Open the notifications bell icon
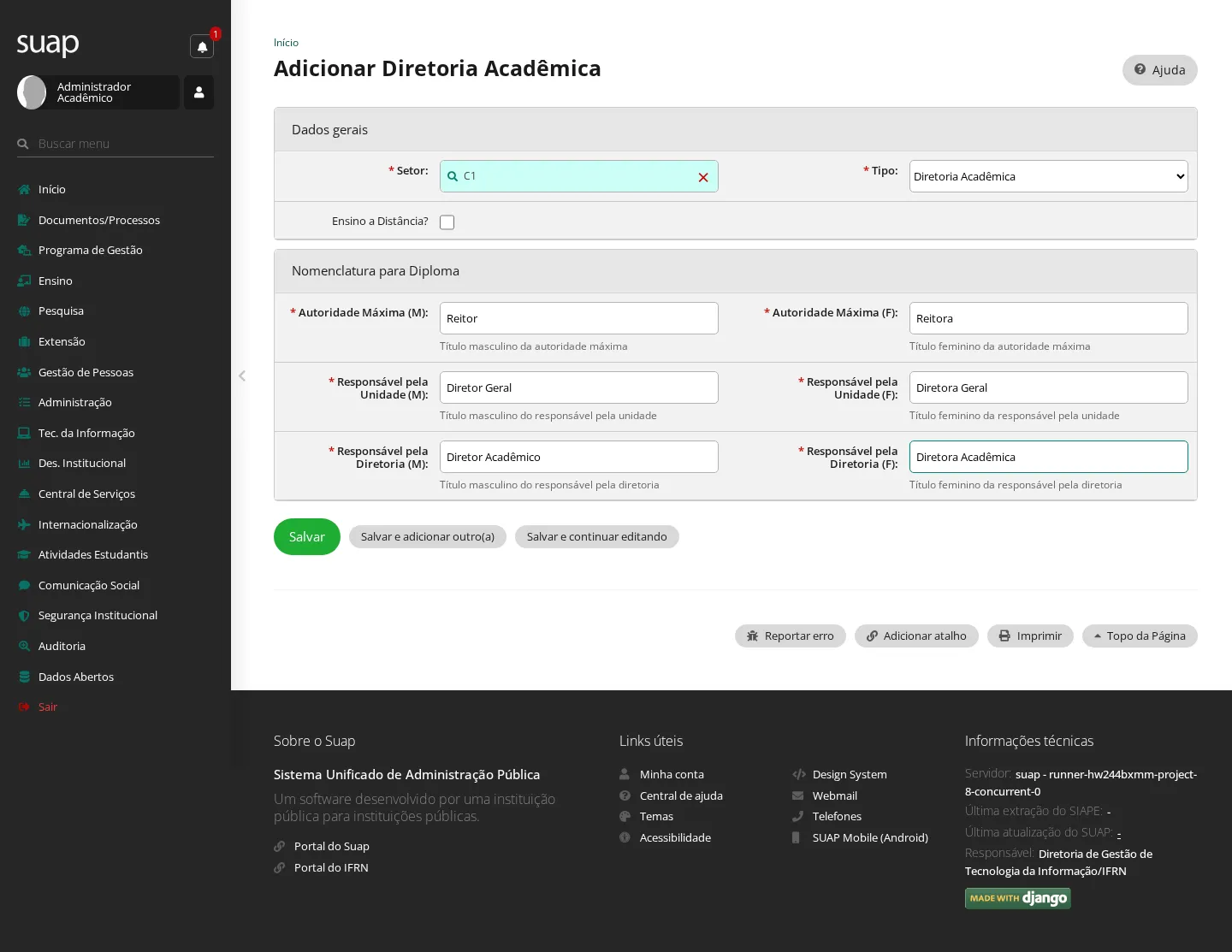The width and height of the screenshot is (1232, 952). click(x=202, y=46)
